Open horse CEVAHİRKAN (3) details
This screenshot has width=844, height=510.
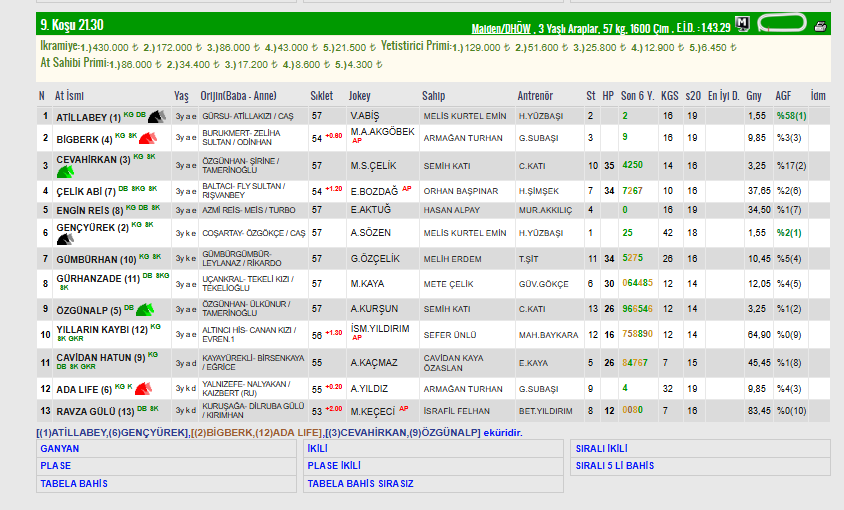[x=93, y=159]
